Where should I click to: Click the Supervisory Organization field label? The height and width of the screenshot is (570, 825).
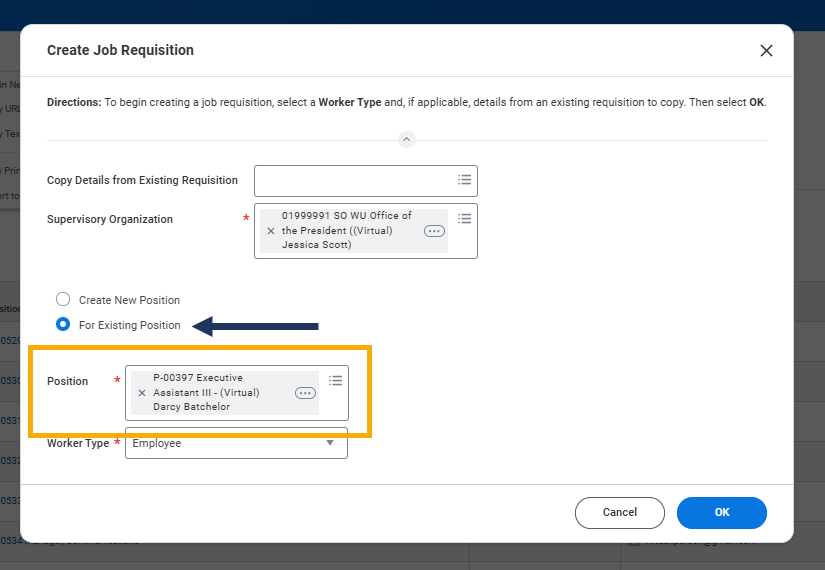[110, 220]
